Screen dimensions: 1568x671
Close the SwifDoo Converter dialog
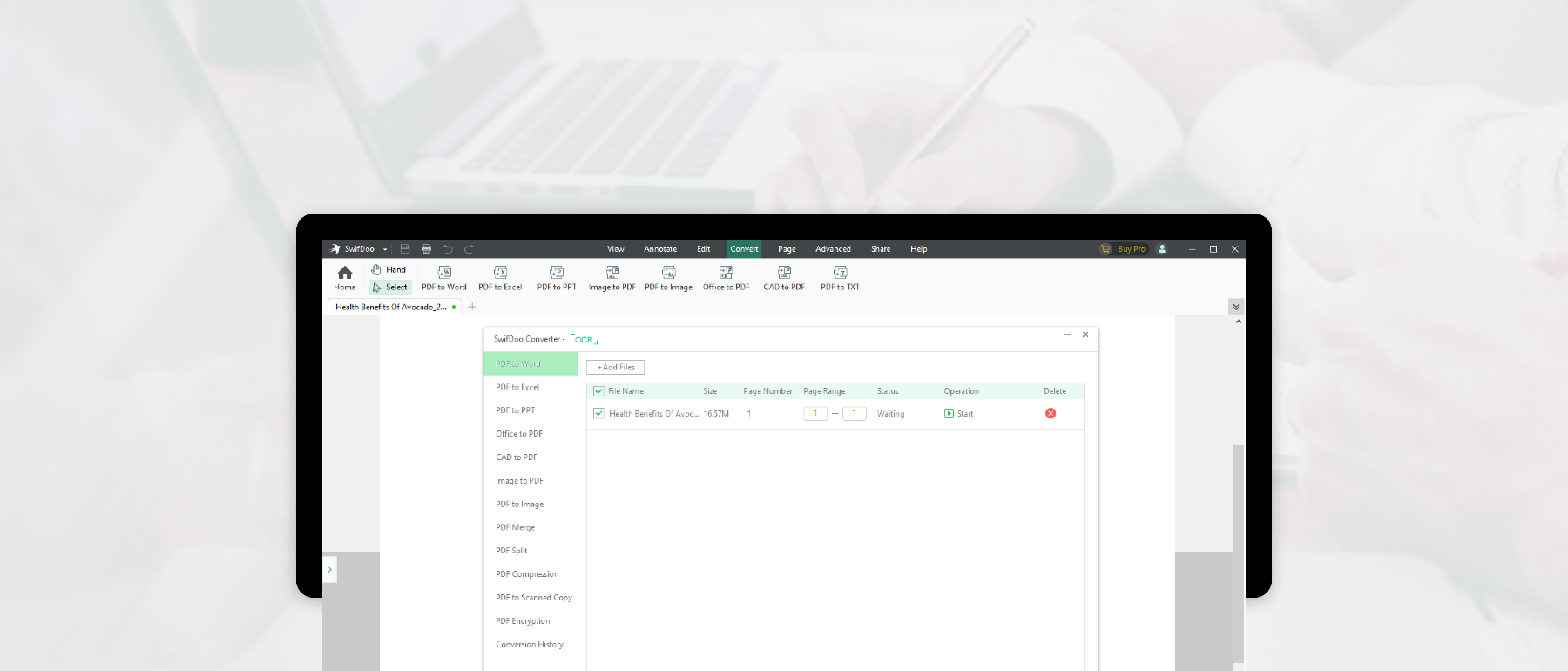(x=1085, y=335)
